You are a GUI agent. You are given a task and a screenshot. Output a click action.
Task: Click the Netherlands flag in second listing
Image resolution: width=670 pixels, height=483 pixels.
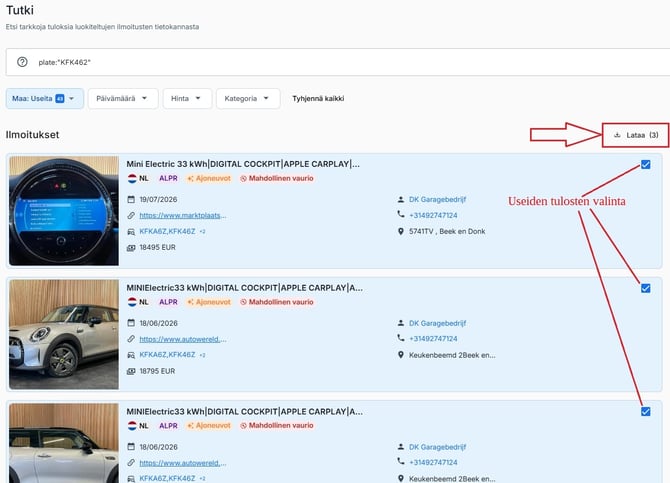click(132, 302)
